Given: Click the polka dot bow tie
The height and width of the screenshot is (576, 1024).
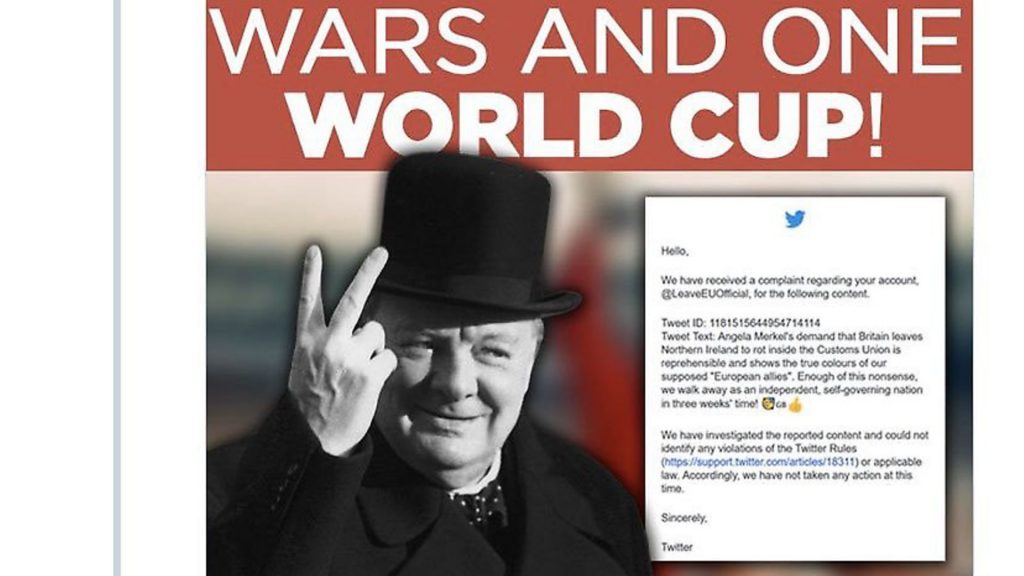Looking at the screenshot, I should point(482,504).
